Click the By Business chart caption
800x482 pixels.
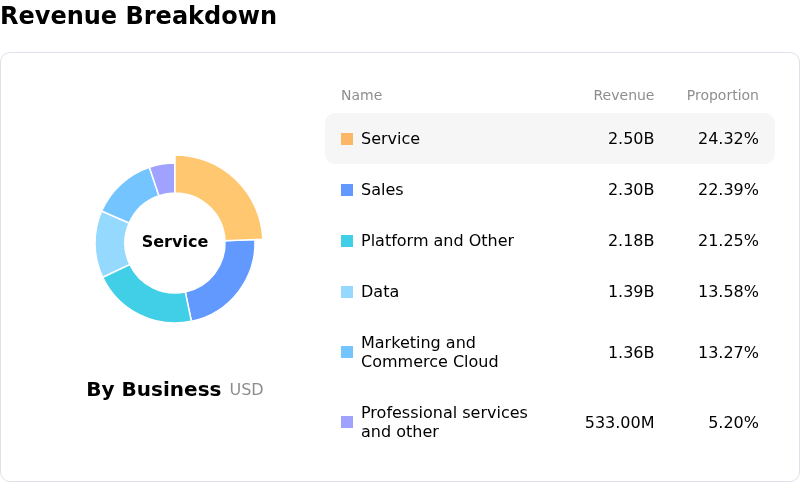[153, 390]
